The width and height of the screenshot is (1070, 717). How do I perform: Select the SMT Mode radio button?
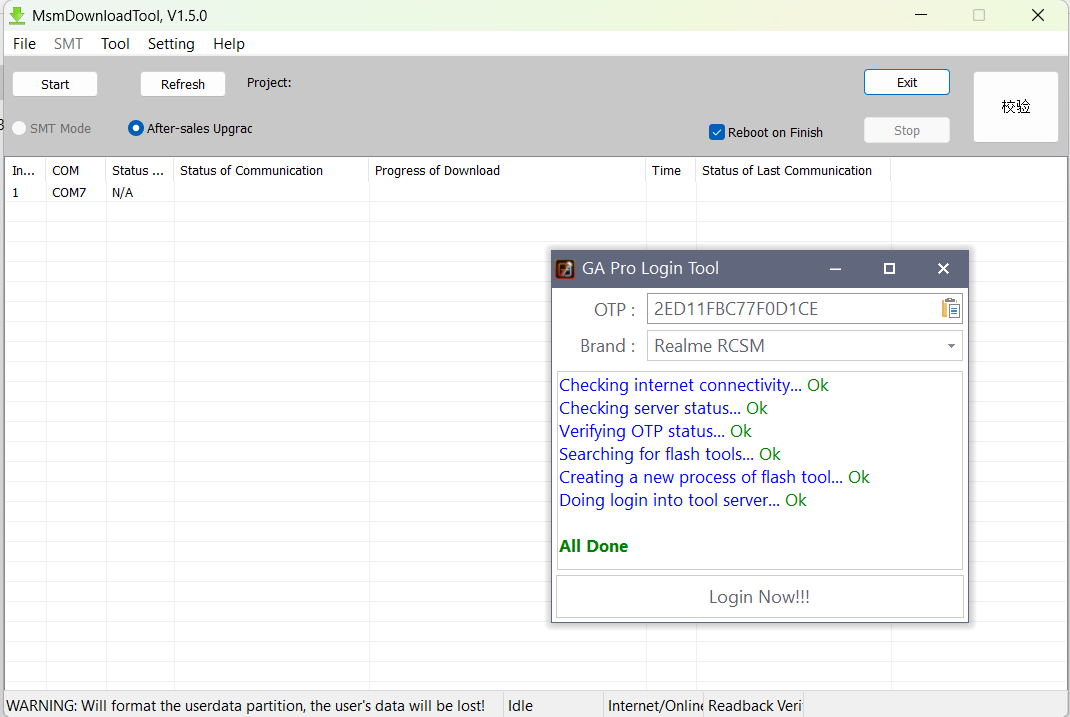20,128
